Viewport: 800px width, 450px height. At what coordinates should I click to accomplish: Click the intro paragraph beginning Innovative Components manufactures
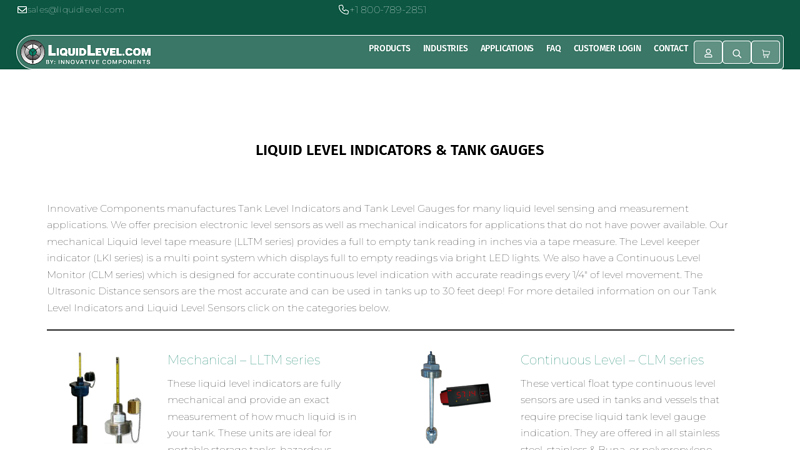click(x=389, y=258)
